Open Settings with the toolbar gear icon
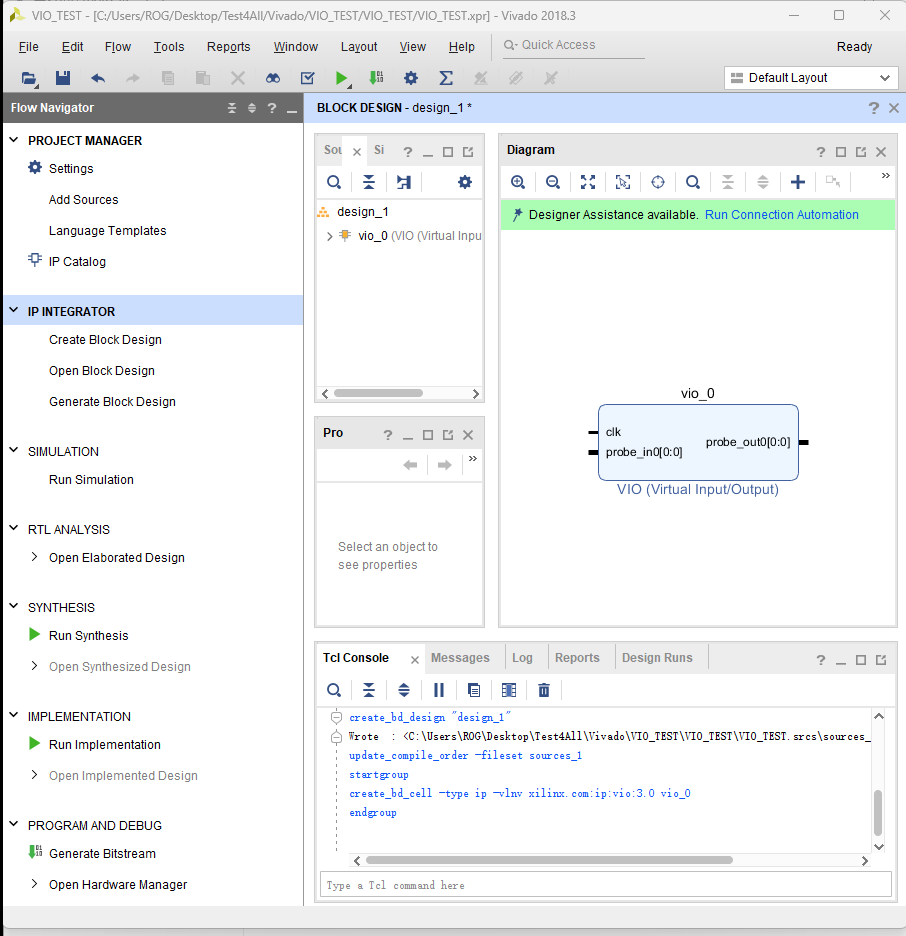The height and width of the screenshot is (936, 906). click(411, 78)
